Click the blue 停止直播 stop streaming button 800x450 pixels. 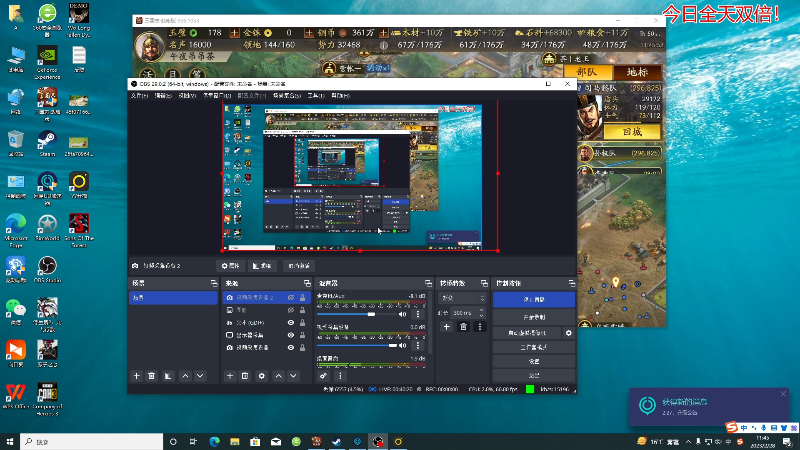[x=534, y=299]
